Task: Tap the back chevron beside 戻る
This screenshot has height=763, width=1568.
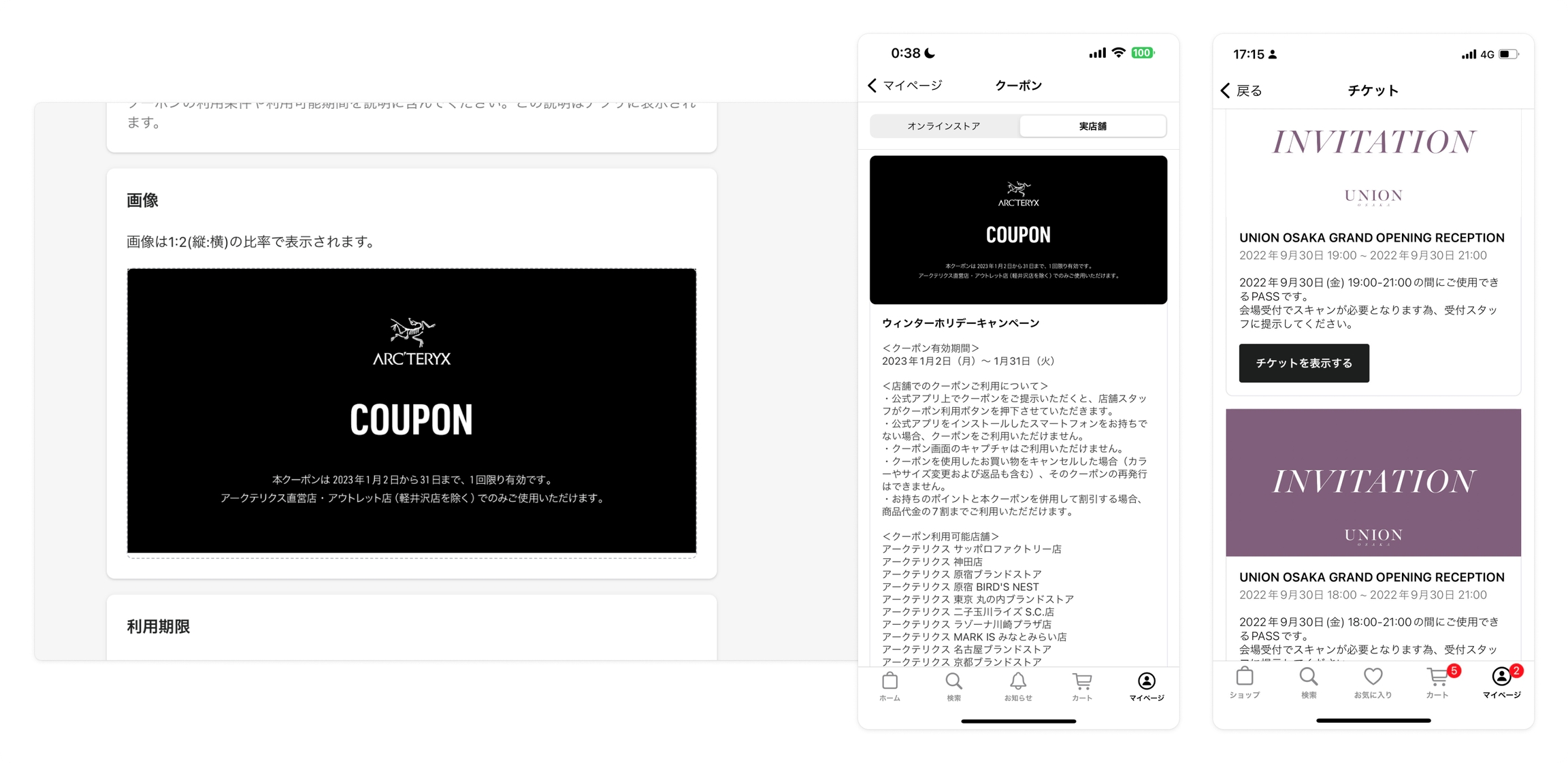Action: click(1225, 91)
